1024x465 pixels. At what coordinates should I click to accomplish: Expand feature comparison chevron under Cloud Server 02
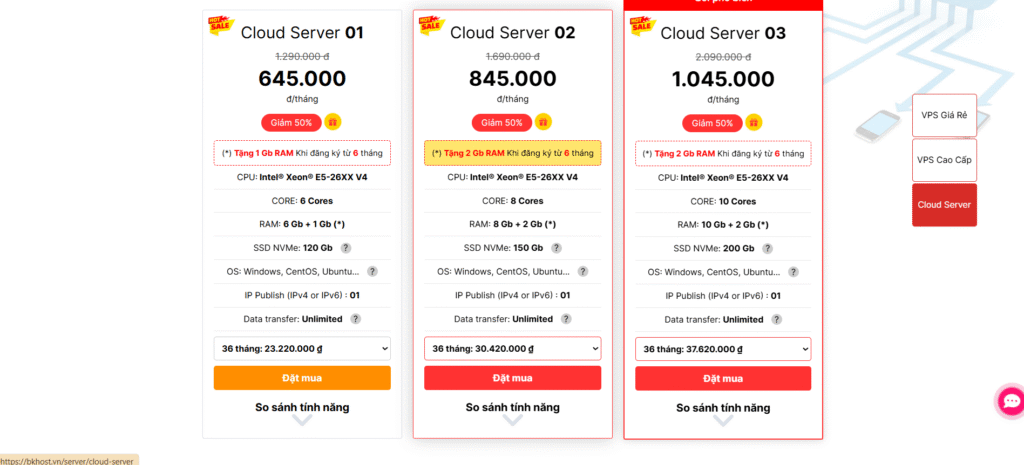(512, 421)
